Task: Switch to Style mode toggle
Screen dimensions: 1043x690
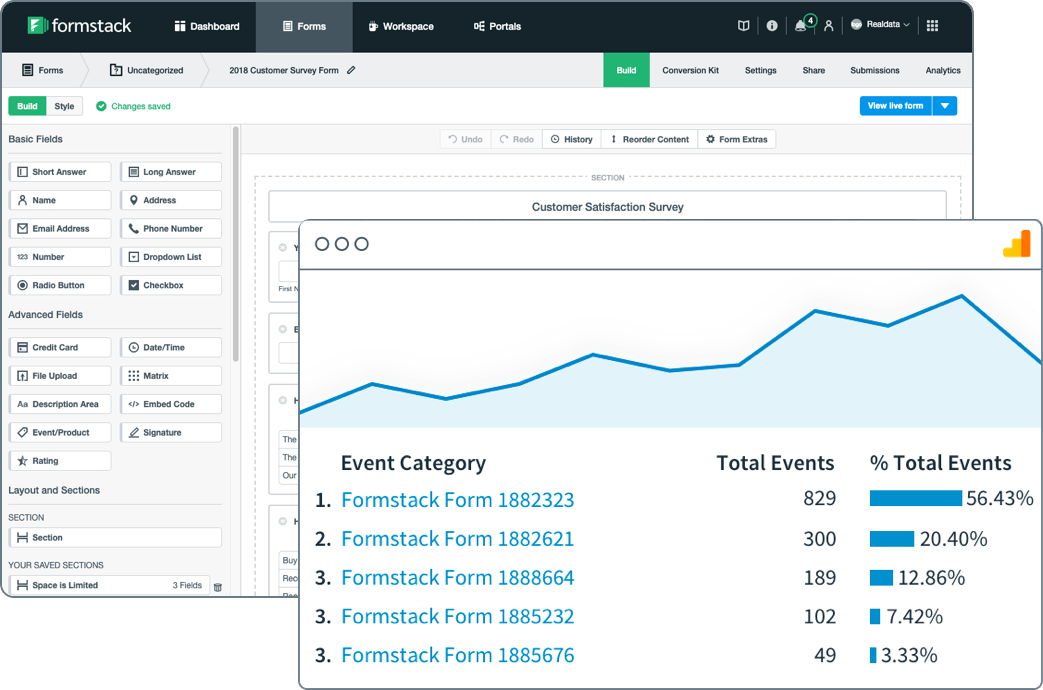Action: 65,106
